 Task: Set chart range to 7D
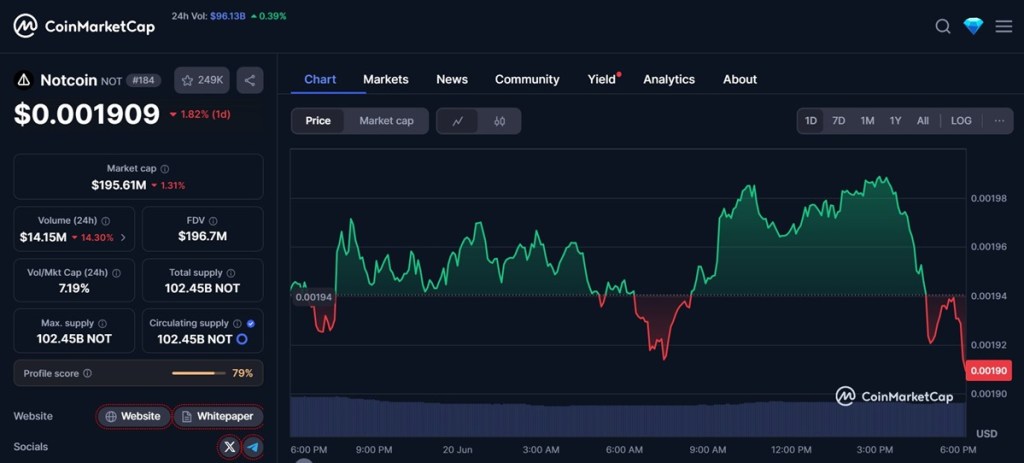pos(839,121)
